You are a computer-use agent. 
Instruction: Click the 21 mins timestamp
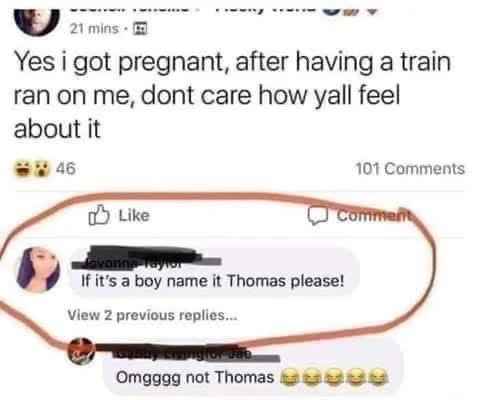point(94,29)
